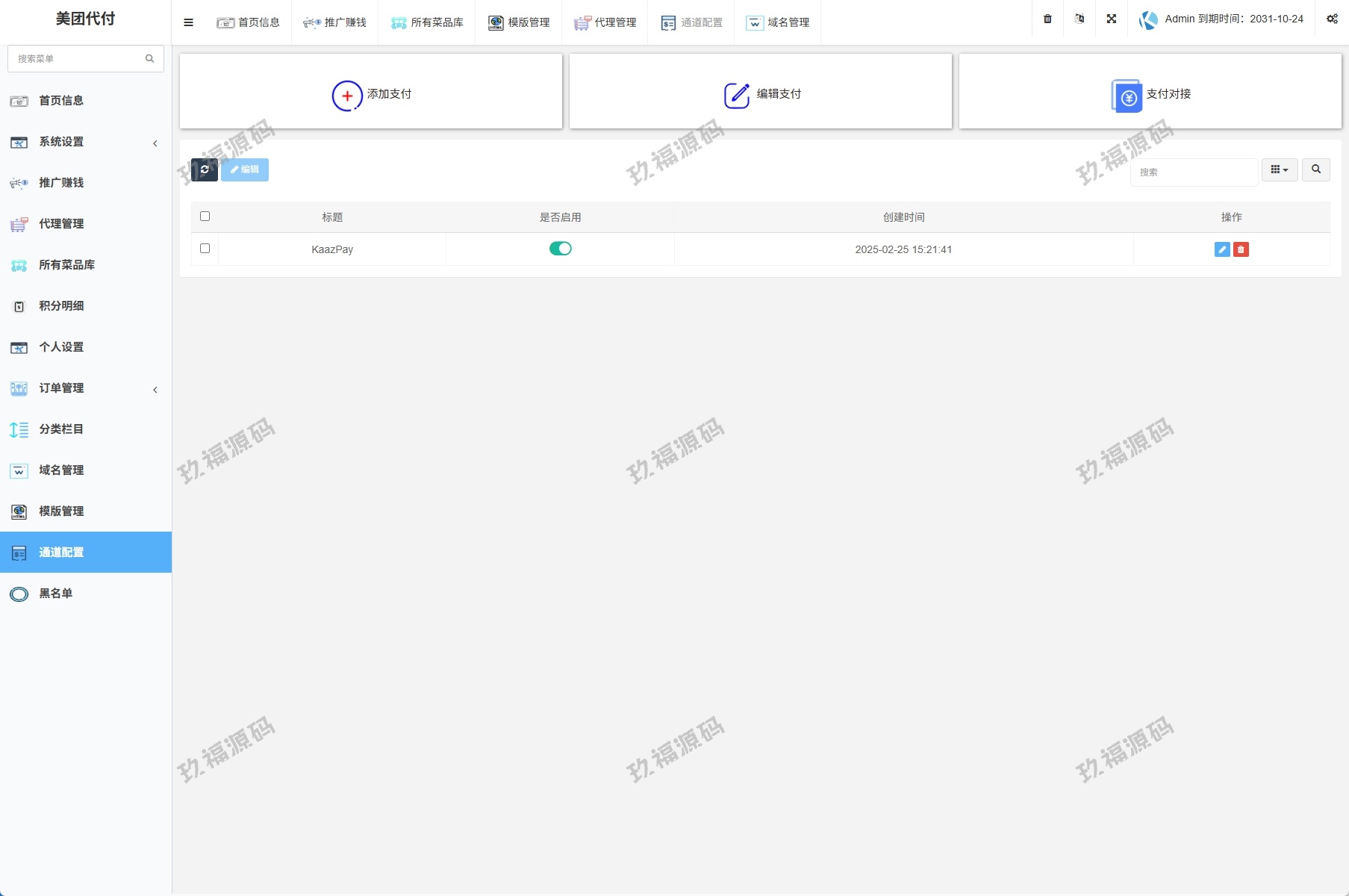The width and height of the screenshot is (1349, 896).
Task: Open the settings gears icon at top right
Action: pyautogui.click(x=1332, y=19)
